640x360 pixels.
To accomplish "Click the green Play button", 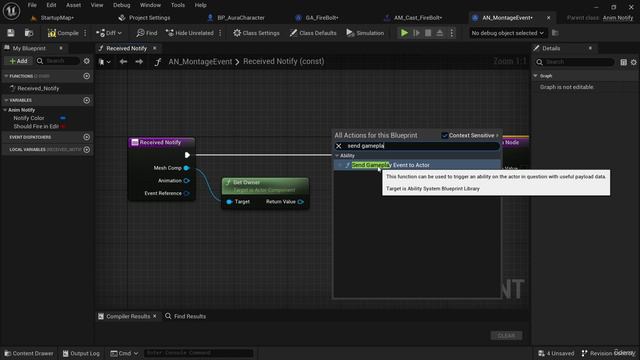I will click(x=404, y=33).
